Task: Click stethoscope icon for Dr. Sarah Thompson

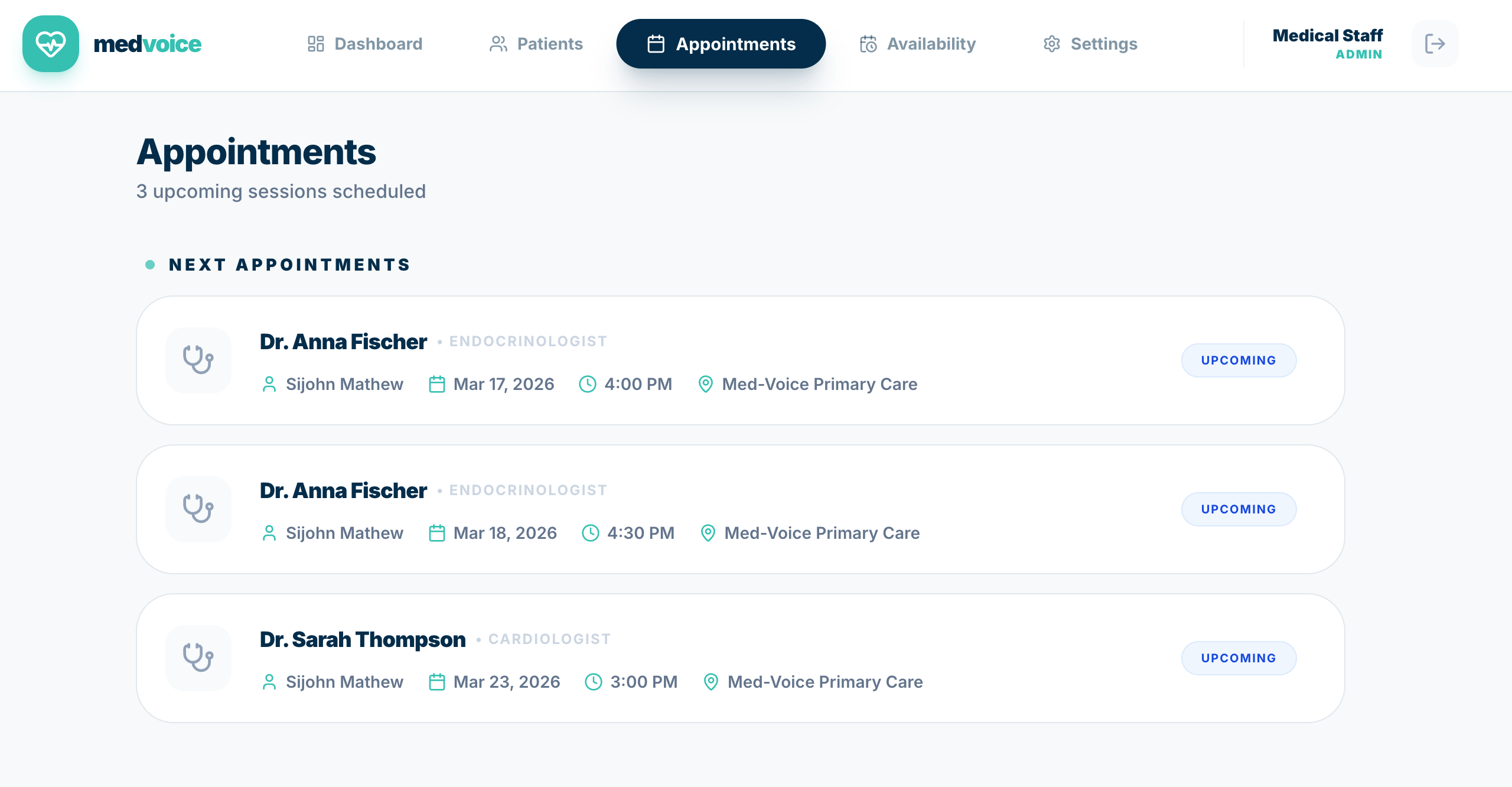Action: coord(198,658)
